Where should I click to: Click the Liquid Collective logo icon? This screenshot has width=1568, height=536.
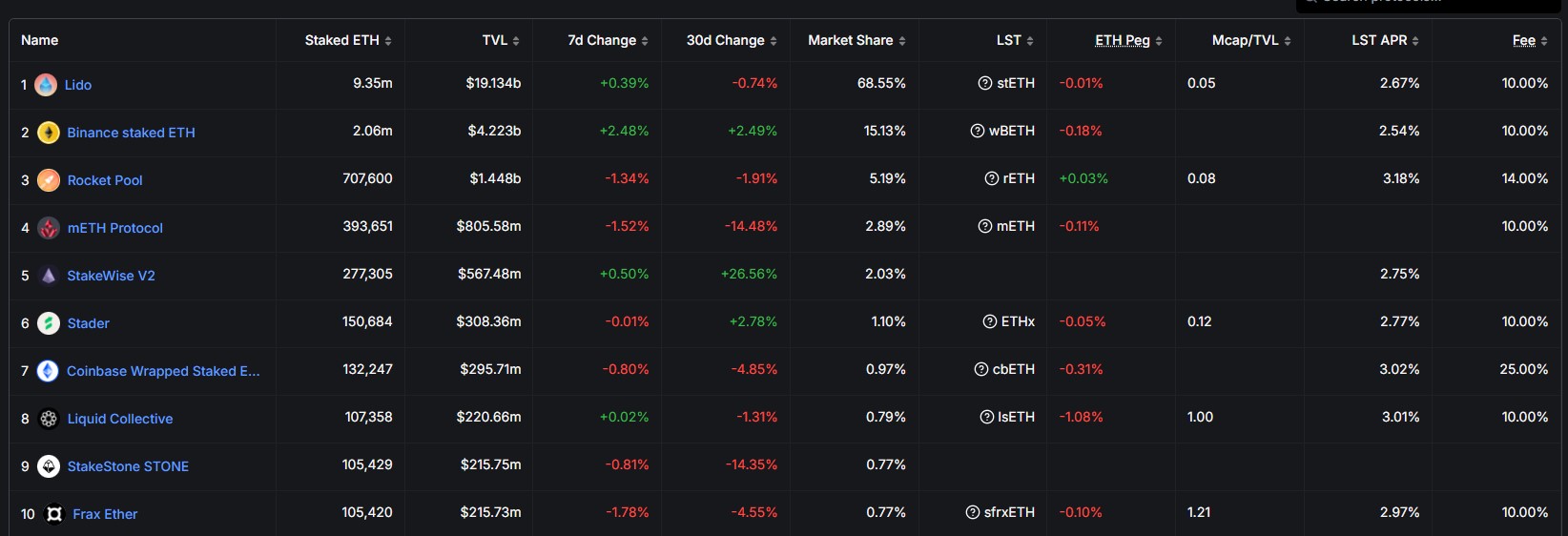[x=49, y=419]
